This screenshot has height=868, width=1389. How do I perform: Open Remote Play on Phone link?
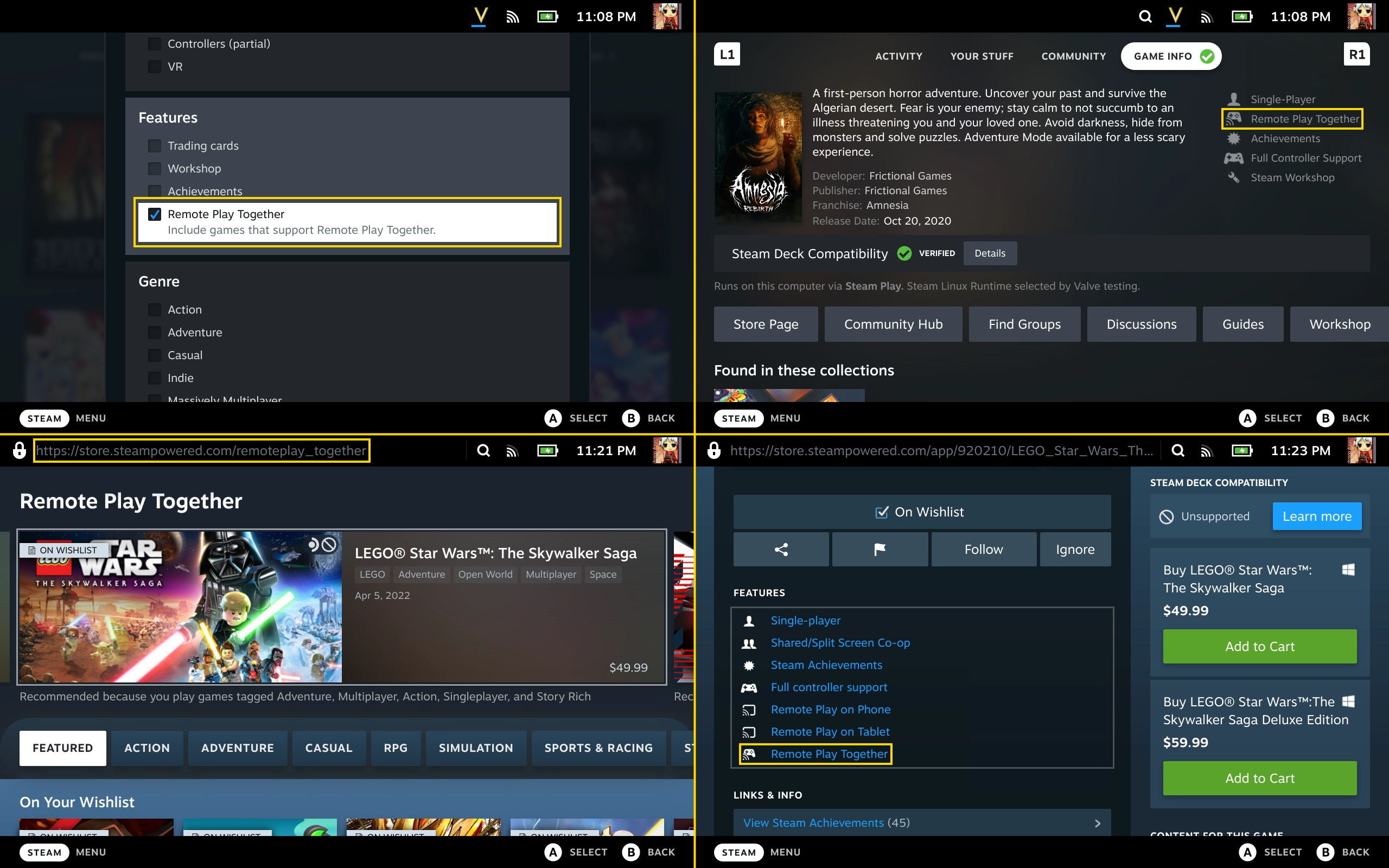pyautogui.click(x=830, y=710)
